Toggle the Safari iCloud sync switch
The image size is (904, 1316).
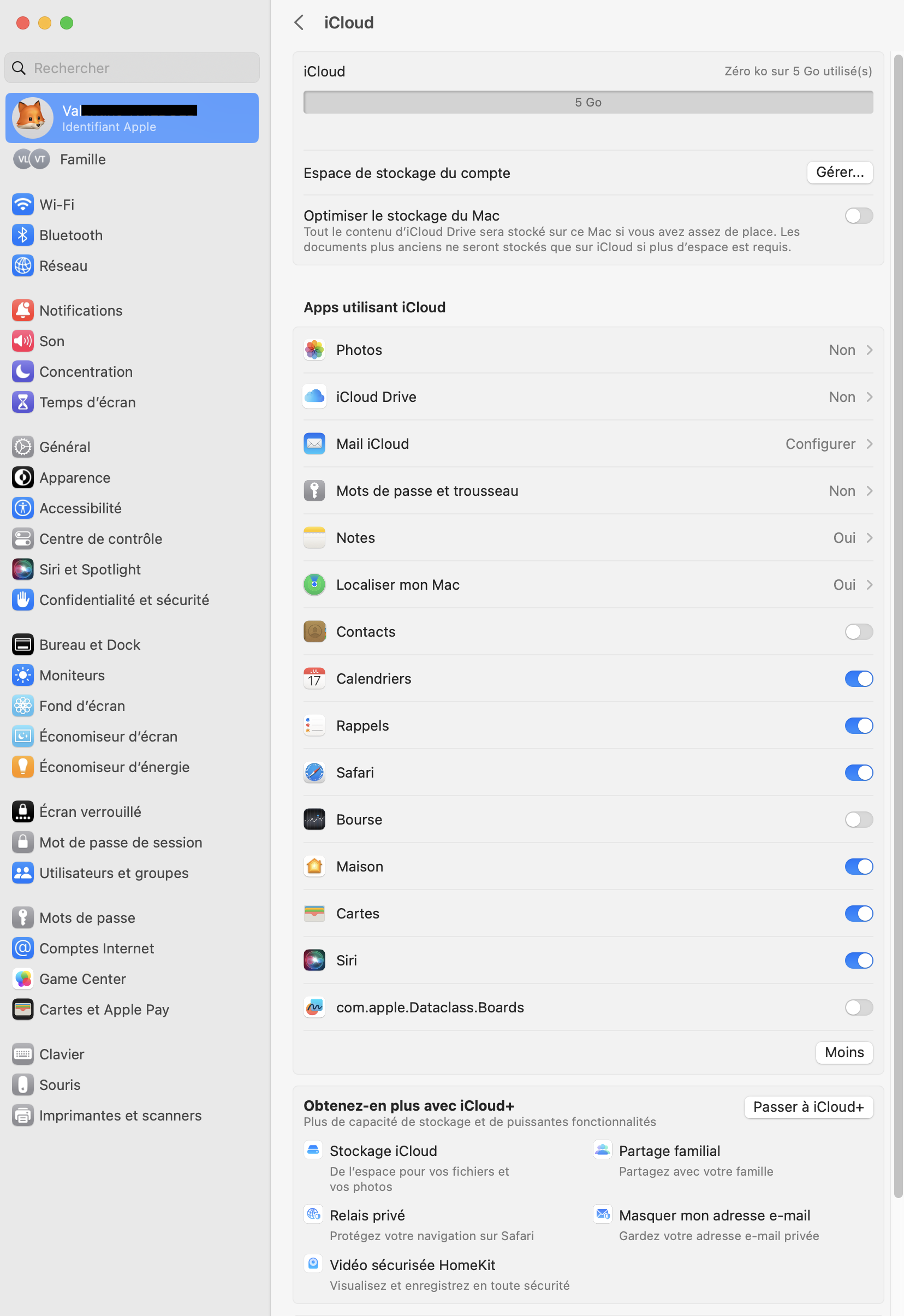click(x=859, y=773)
